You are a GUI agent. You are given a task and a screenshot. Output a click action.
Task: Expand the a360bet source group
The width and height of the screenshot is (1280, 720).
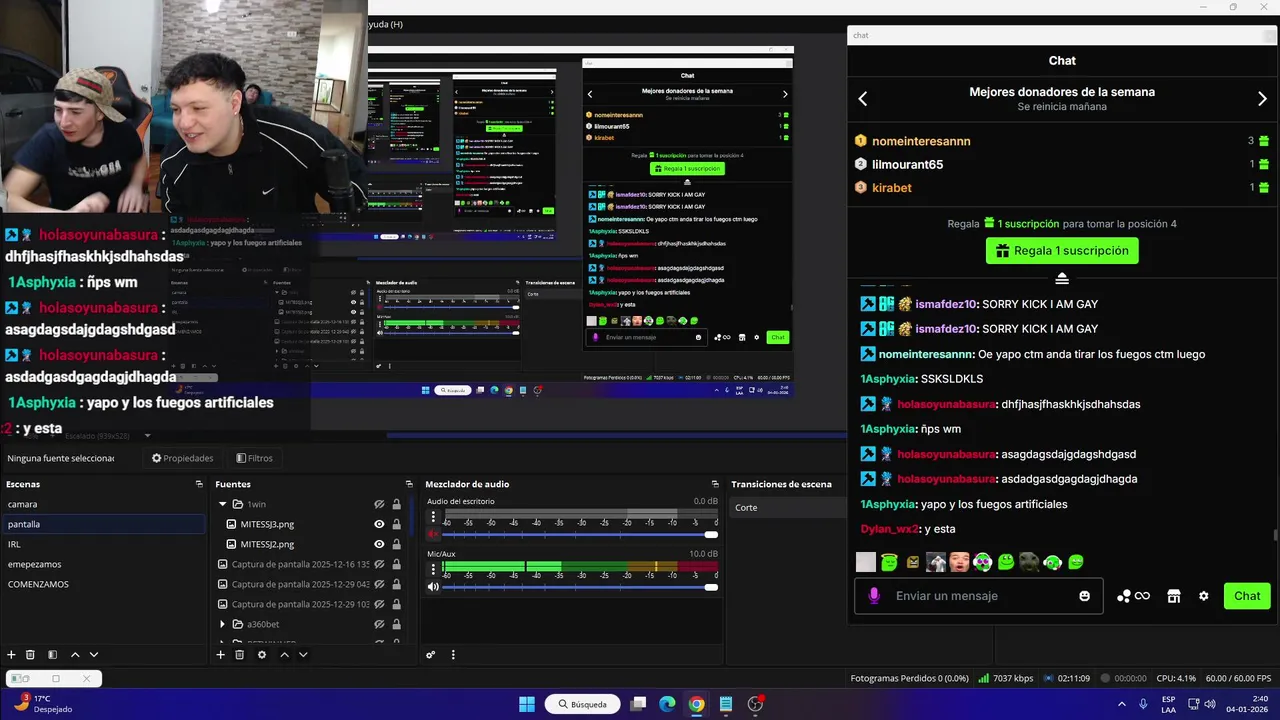tap(222, 624)
